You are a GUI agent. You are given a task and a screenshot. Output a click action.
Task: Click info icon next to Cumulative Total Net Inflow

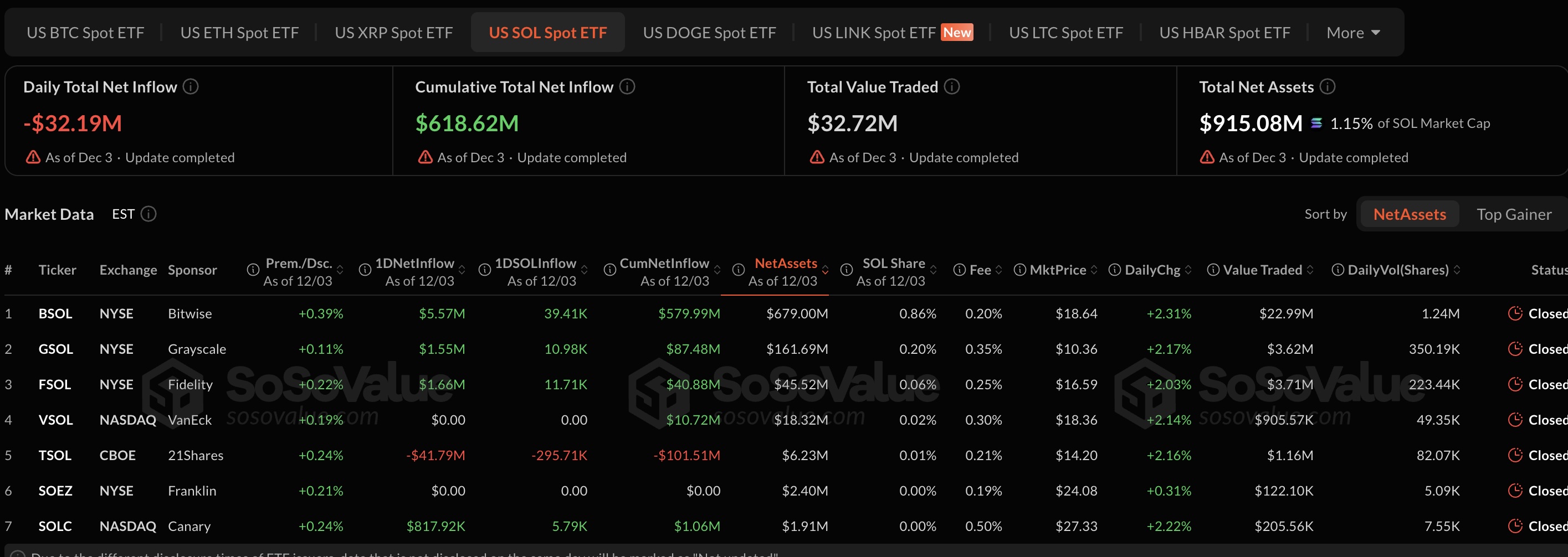click(x=627, y=87)
